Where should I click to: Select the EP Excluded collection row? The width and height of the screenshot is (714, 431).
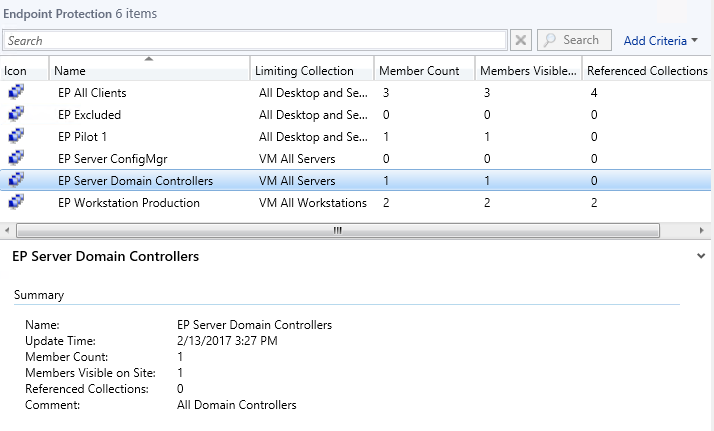point(90,115)
